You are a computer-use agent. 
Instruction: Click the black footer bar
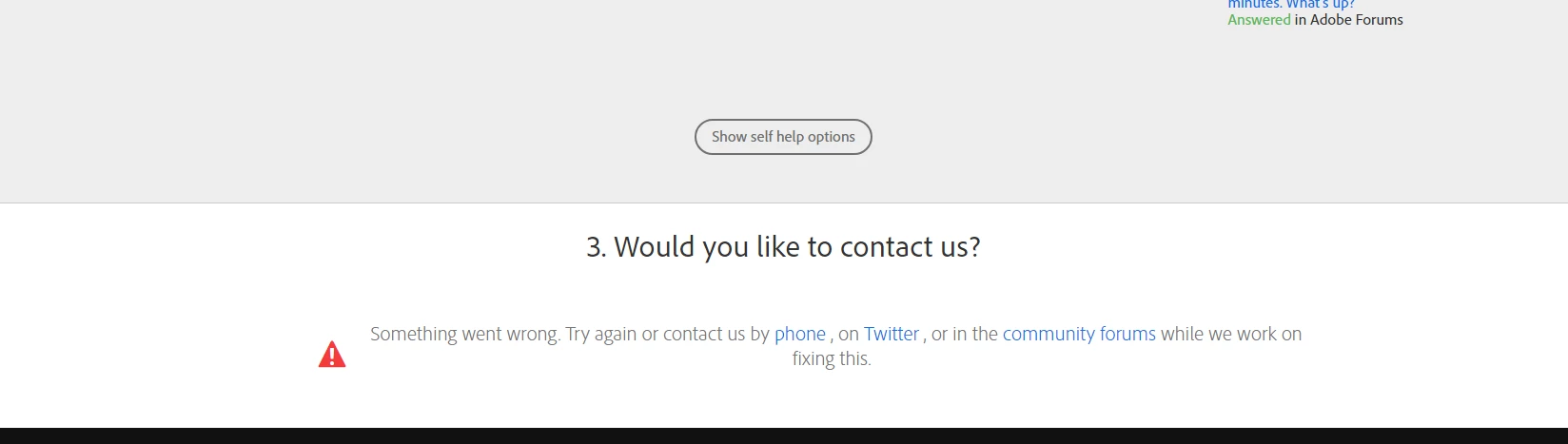point(784,436)
